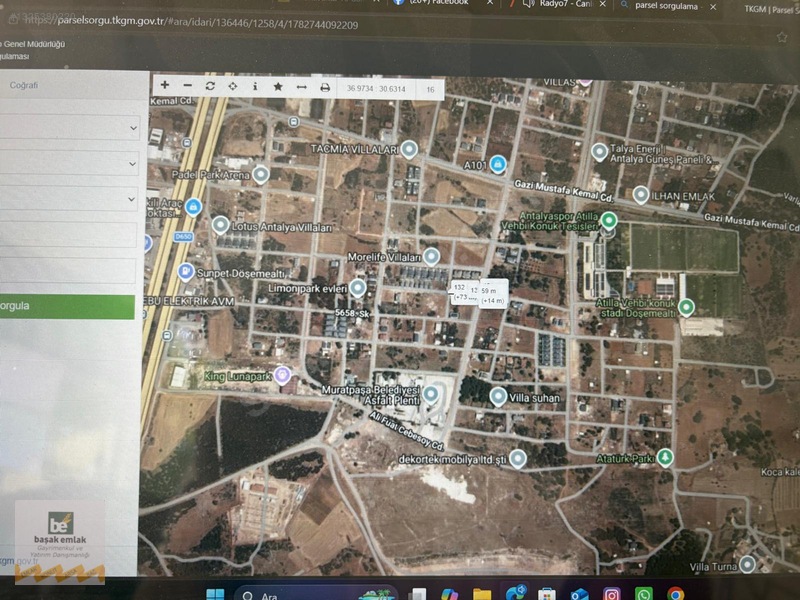Screen dimensions: 800x600
Task: Switch to the Radyo7 browser tab
Action: 565,4
